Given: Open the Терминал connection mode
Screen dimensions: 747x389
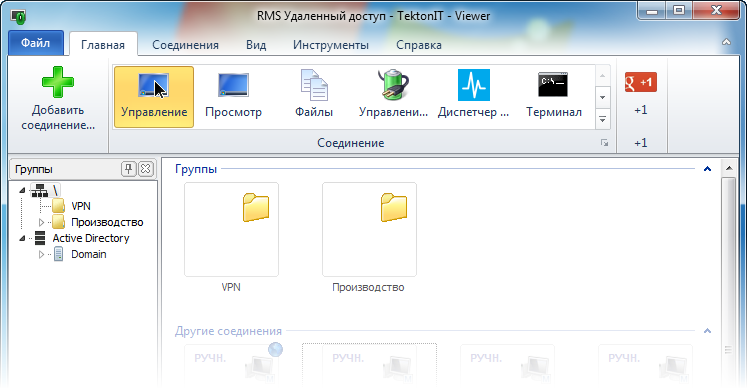Looking at the screenshot, I should point(554,97).
